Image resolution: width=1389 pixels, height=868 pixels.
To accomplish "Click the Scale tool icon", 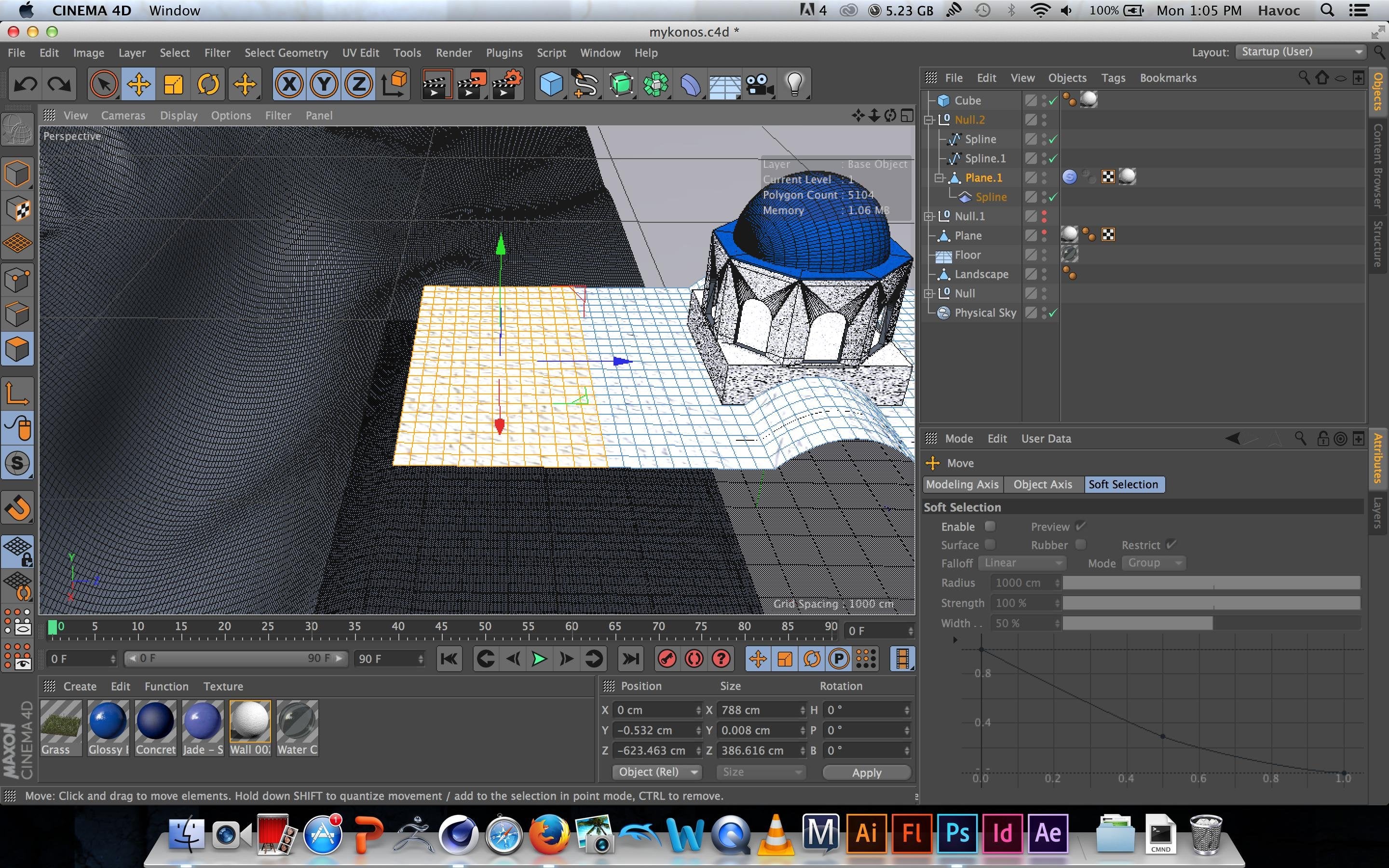I will tap(173, 85).
